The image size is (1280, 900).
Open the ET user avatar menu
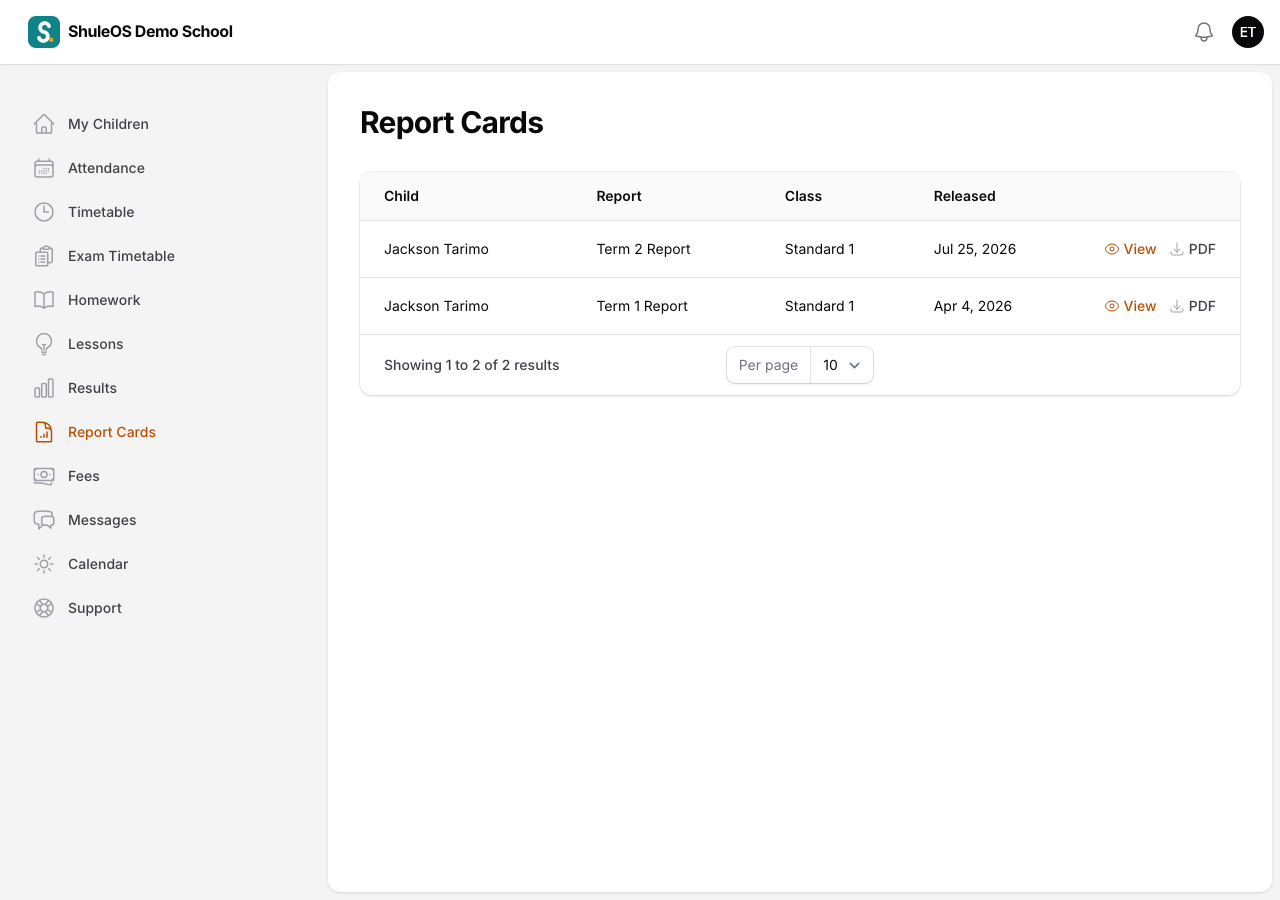pyautogui.click(x=1248, y=32)
